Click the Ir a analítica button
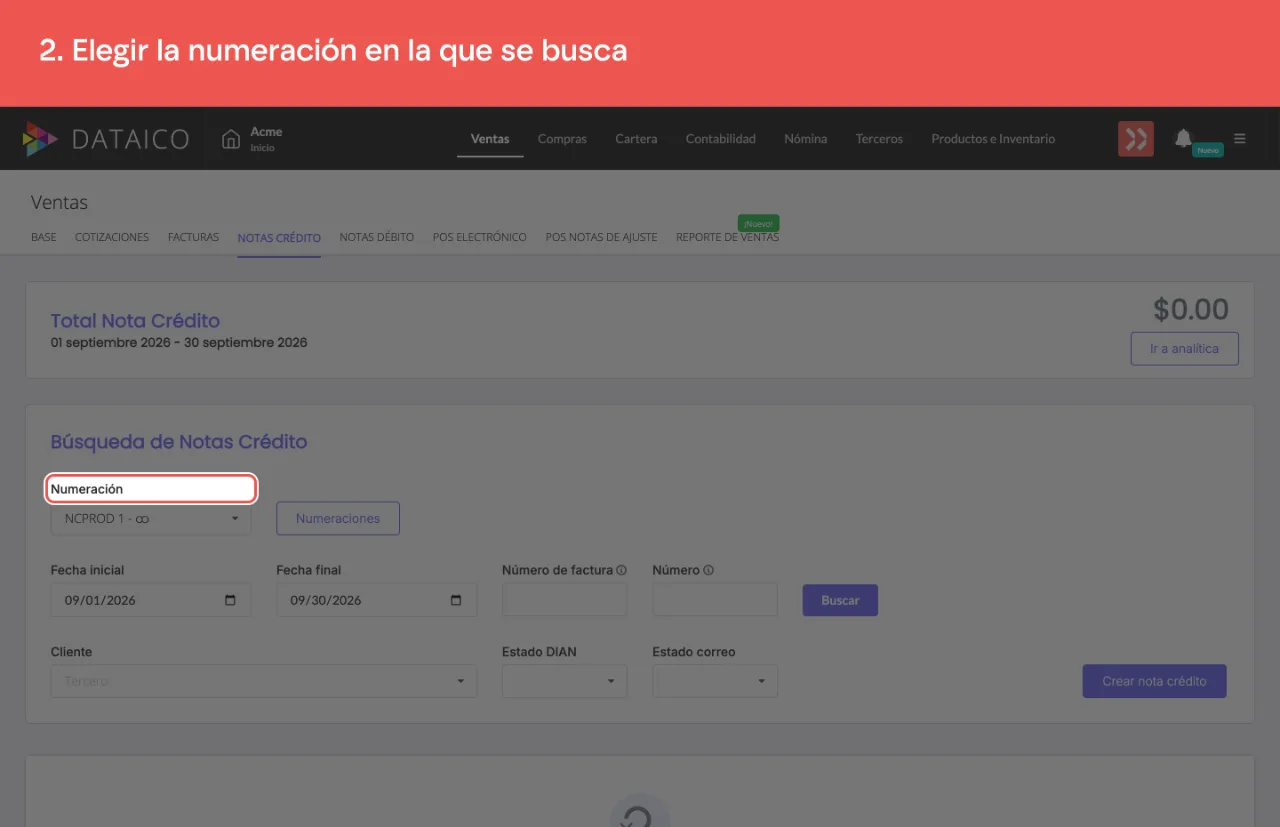This screenshot has width=1280, height=827. [1185, 349]
